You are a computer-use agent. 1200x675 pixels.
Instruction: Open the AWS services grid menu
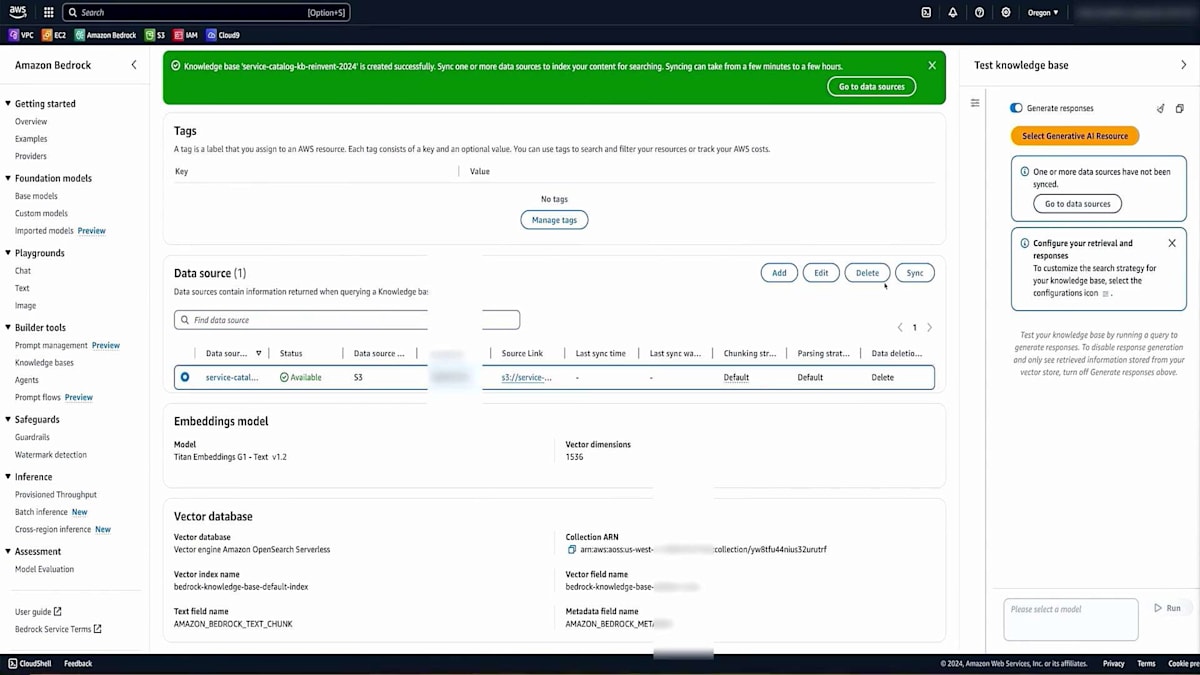pos(48,13)
